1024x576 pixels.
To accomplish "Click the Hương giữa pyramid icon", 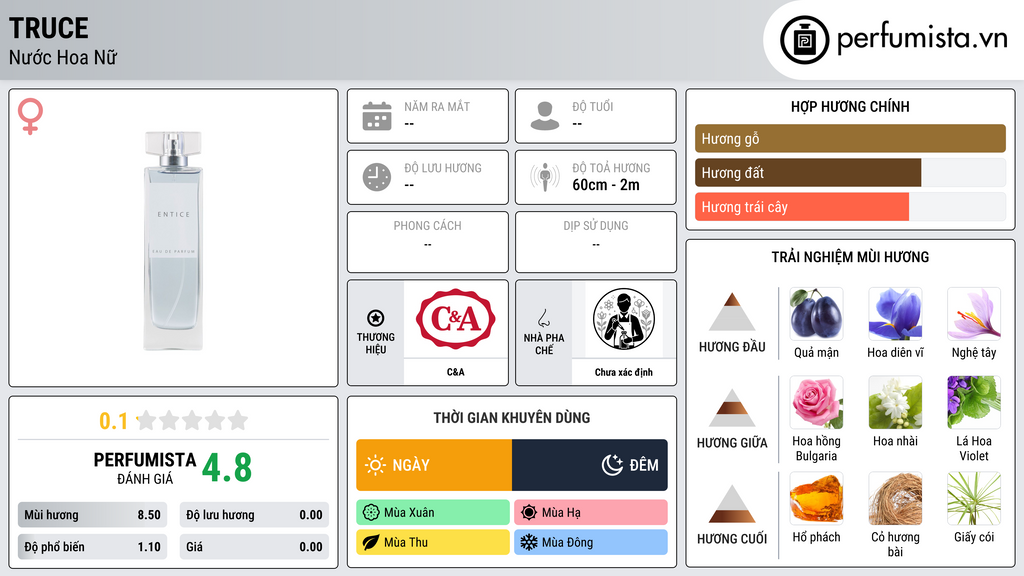I will [732, 408].
